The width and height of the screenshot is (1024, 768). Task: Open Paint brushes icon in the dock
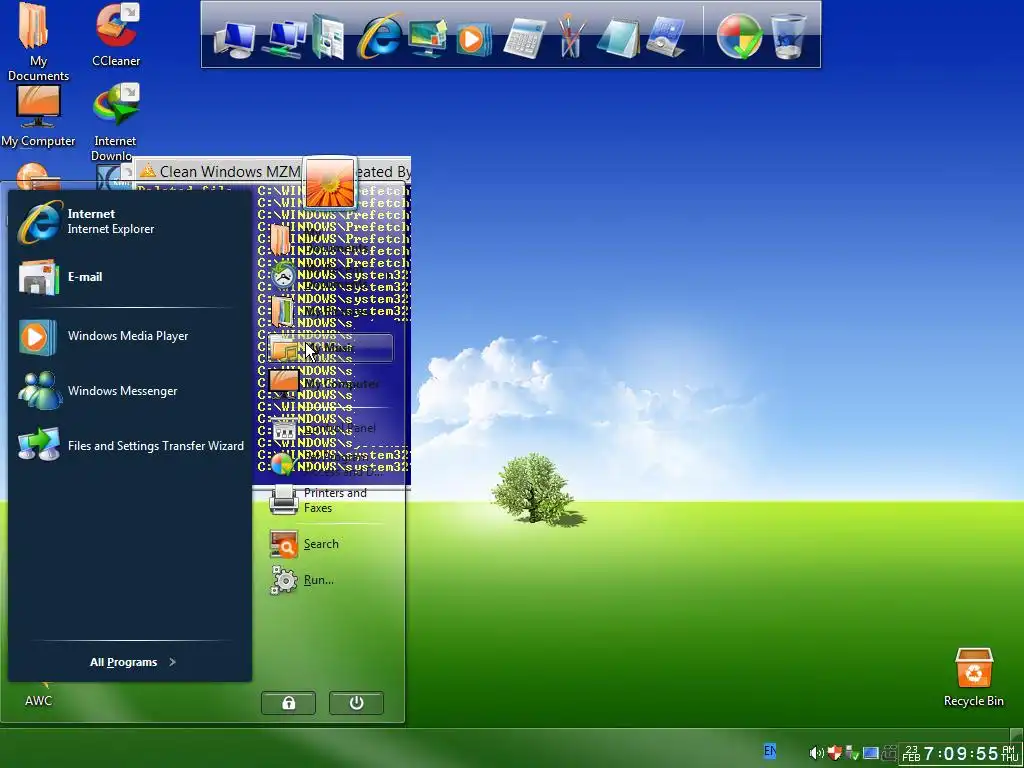[x=569, y=36]
